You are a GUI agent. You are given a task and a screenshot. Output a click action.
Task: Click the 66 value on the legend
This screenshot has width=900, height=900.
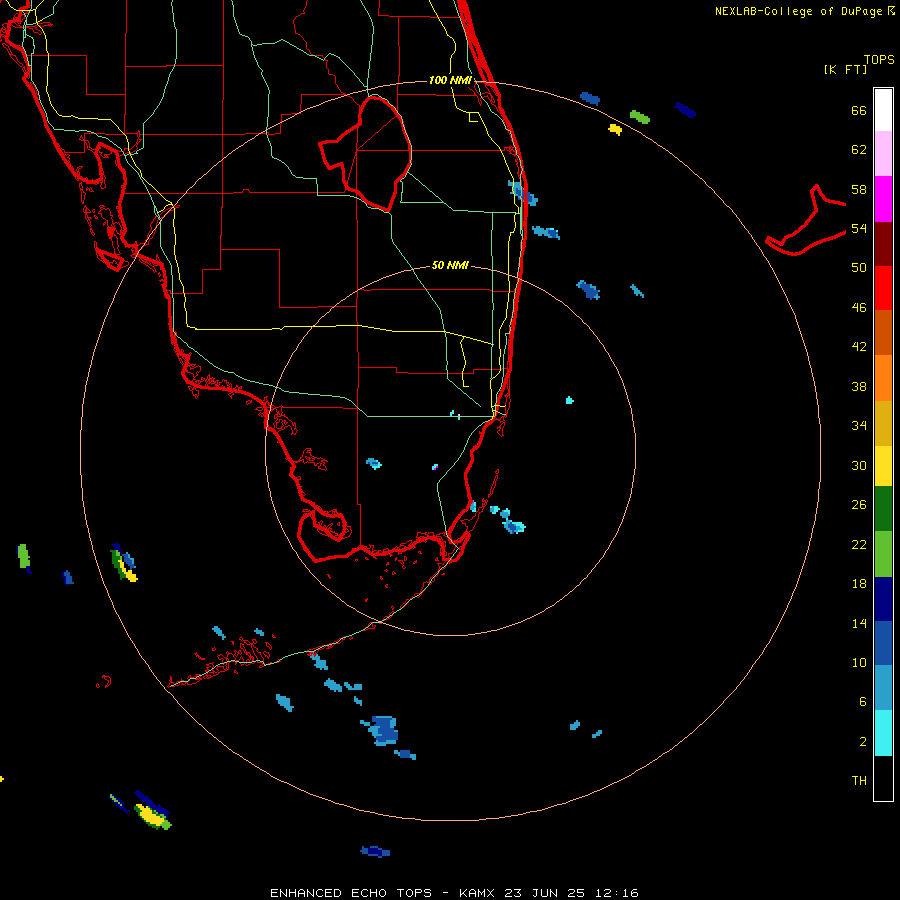[859, 110]
